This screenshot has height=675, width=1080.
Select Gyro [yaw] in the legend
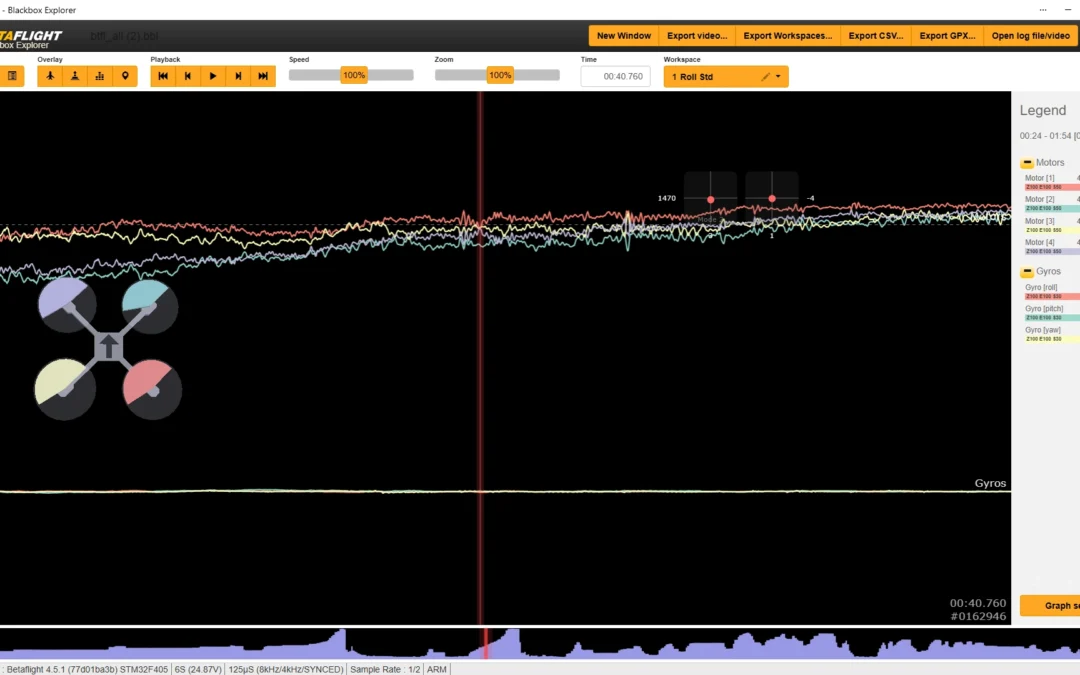pos(1042,331)
